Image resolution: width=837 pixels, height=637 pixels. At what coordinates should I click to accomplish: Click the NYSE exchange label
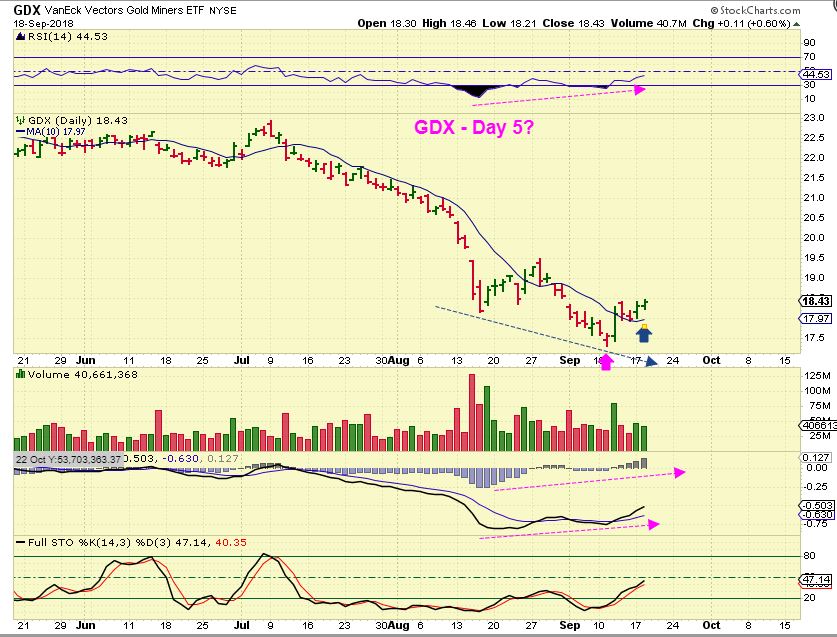223,11
